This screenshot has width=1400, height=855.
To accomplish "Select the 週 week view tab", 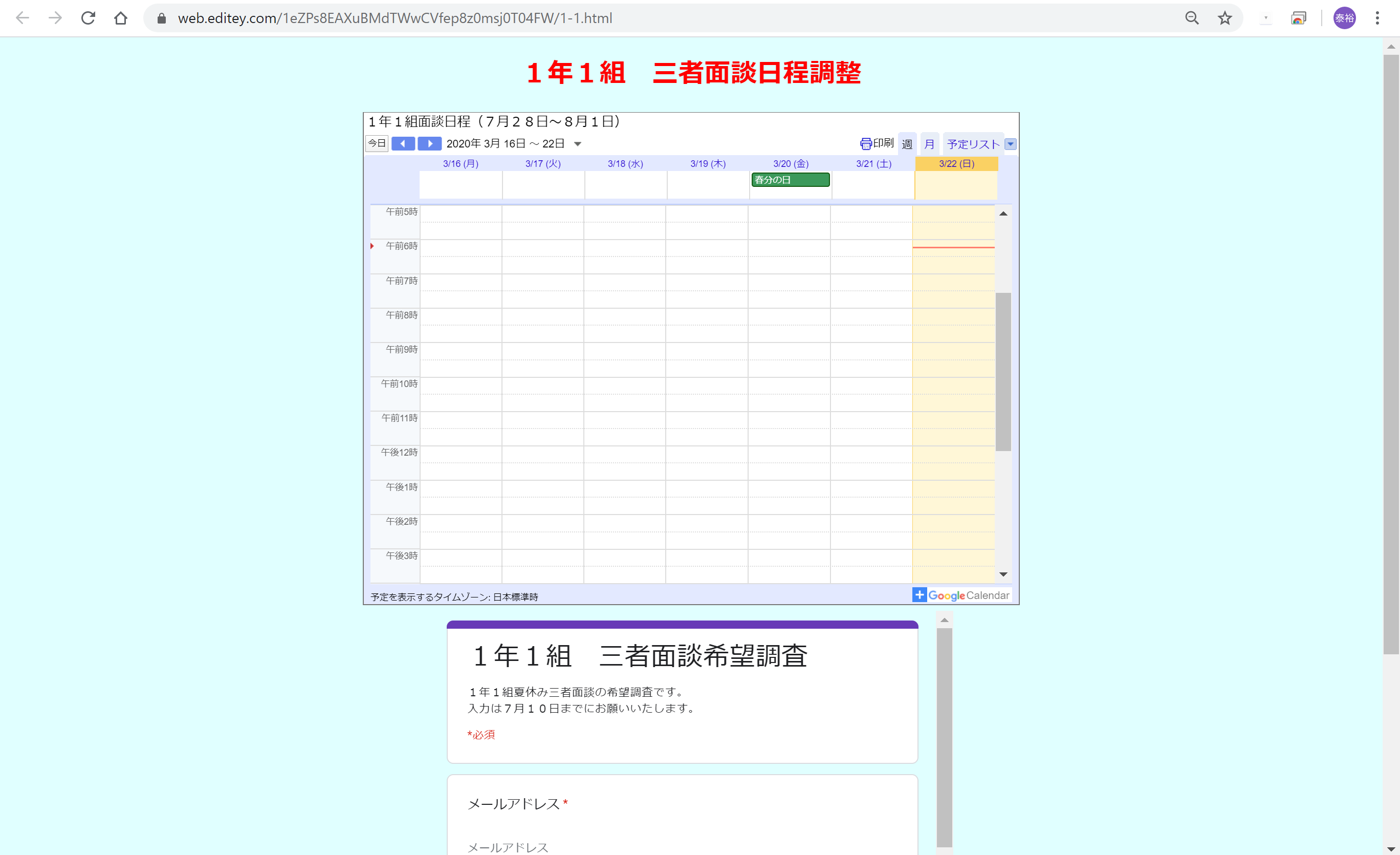I will (x=907, y=144).
